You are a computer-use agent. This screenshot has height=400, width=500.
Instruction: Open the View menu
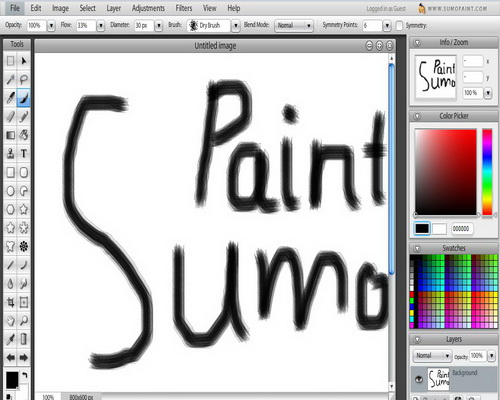coord(210,8)
